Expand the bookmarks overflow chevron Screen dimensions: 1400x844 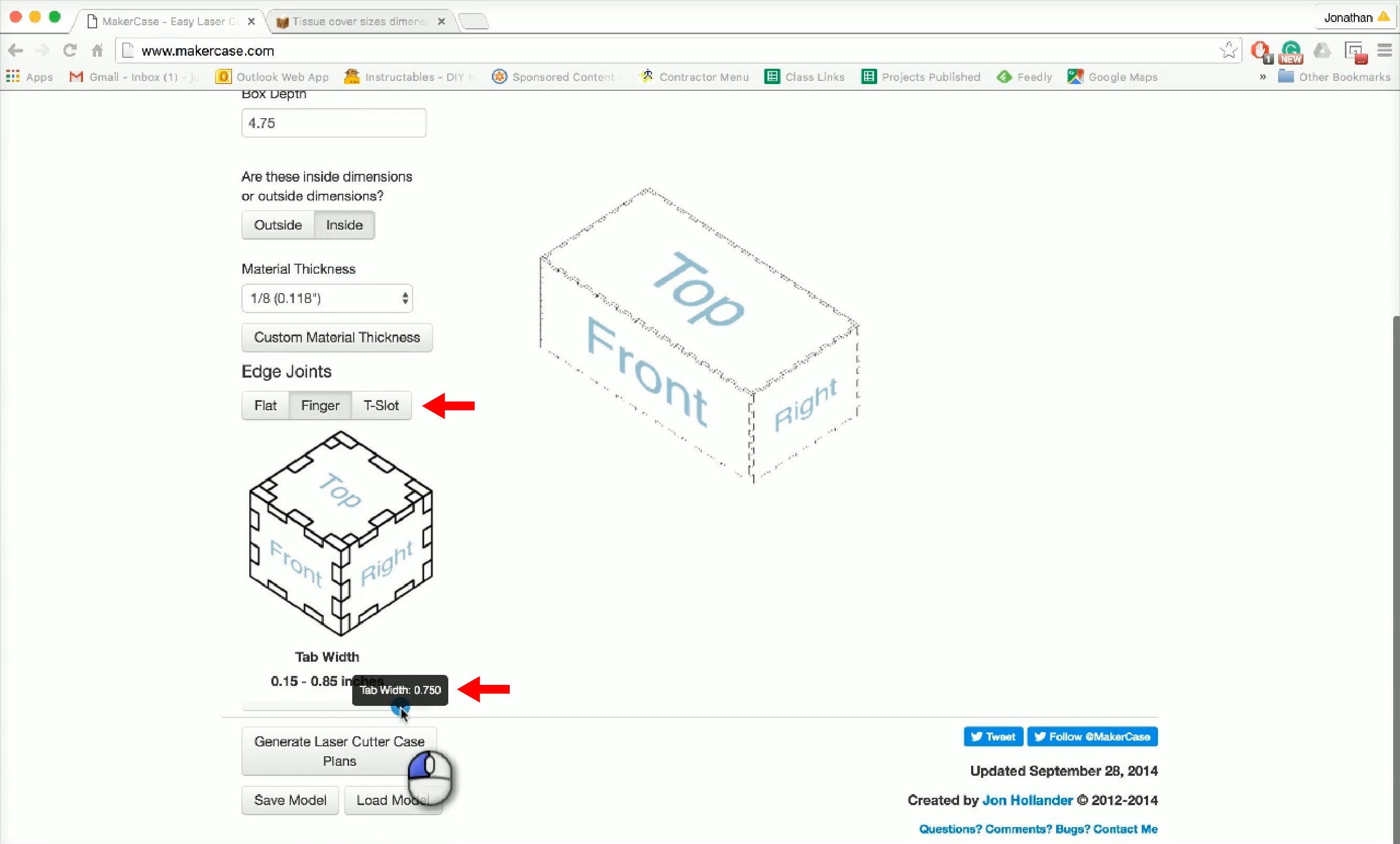[x=1262, y=77]
